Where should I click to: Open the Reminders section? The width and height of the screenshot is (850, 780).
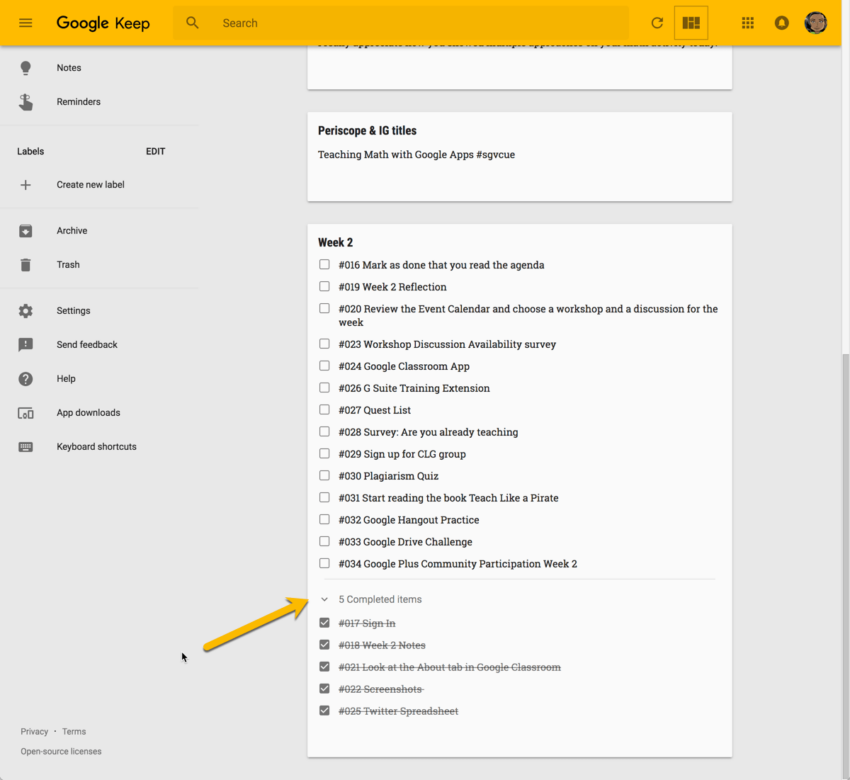79,102
